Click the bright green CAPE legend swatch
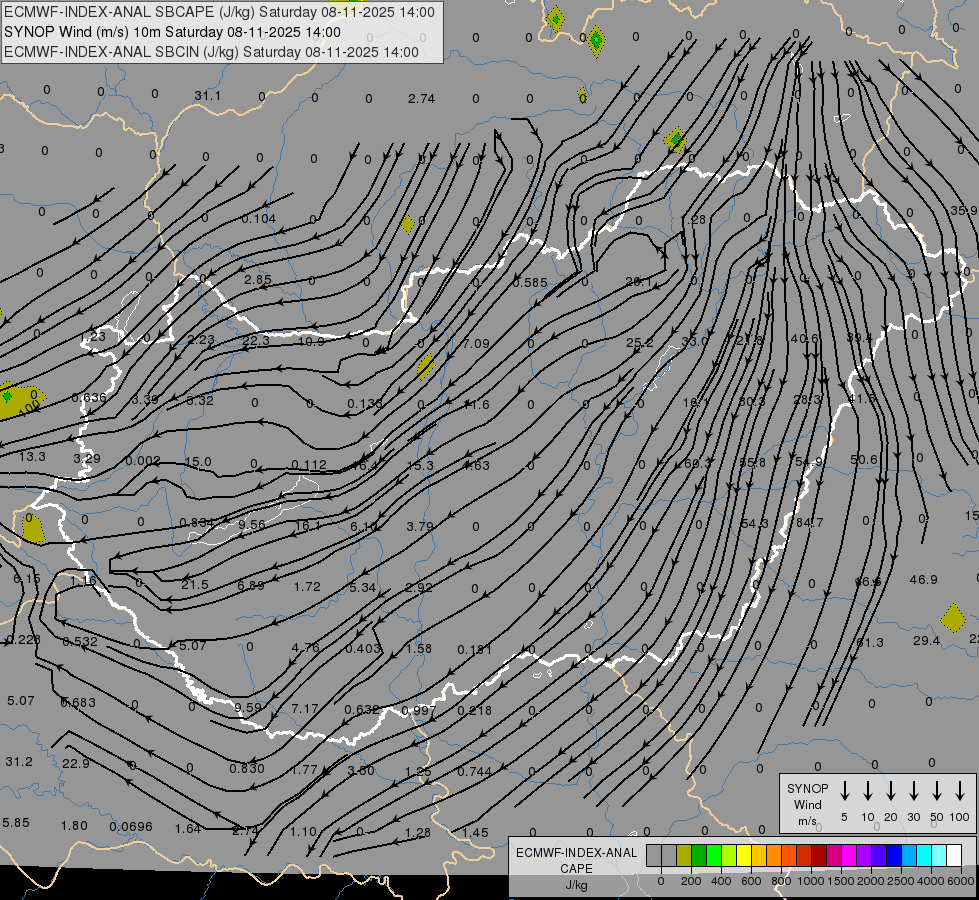The height and width of the screenshot is (900, 979). (x=714, y=856)
